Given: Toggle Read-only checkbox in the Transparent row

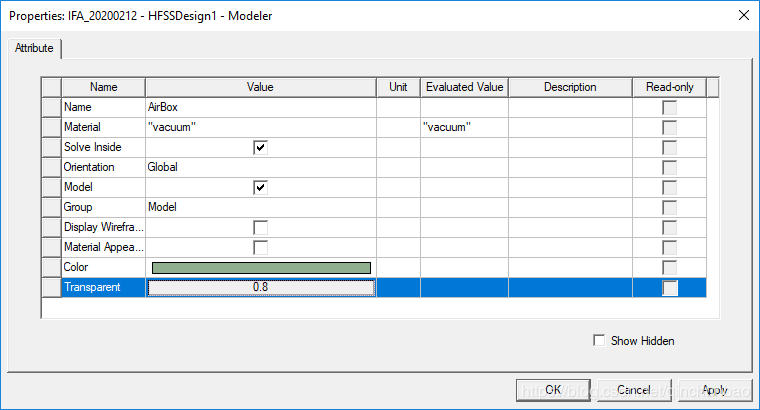Looking at the screenshot, I should pos(669,288).
